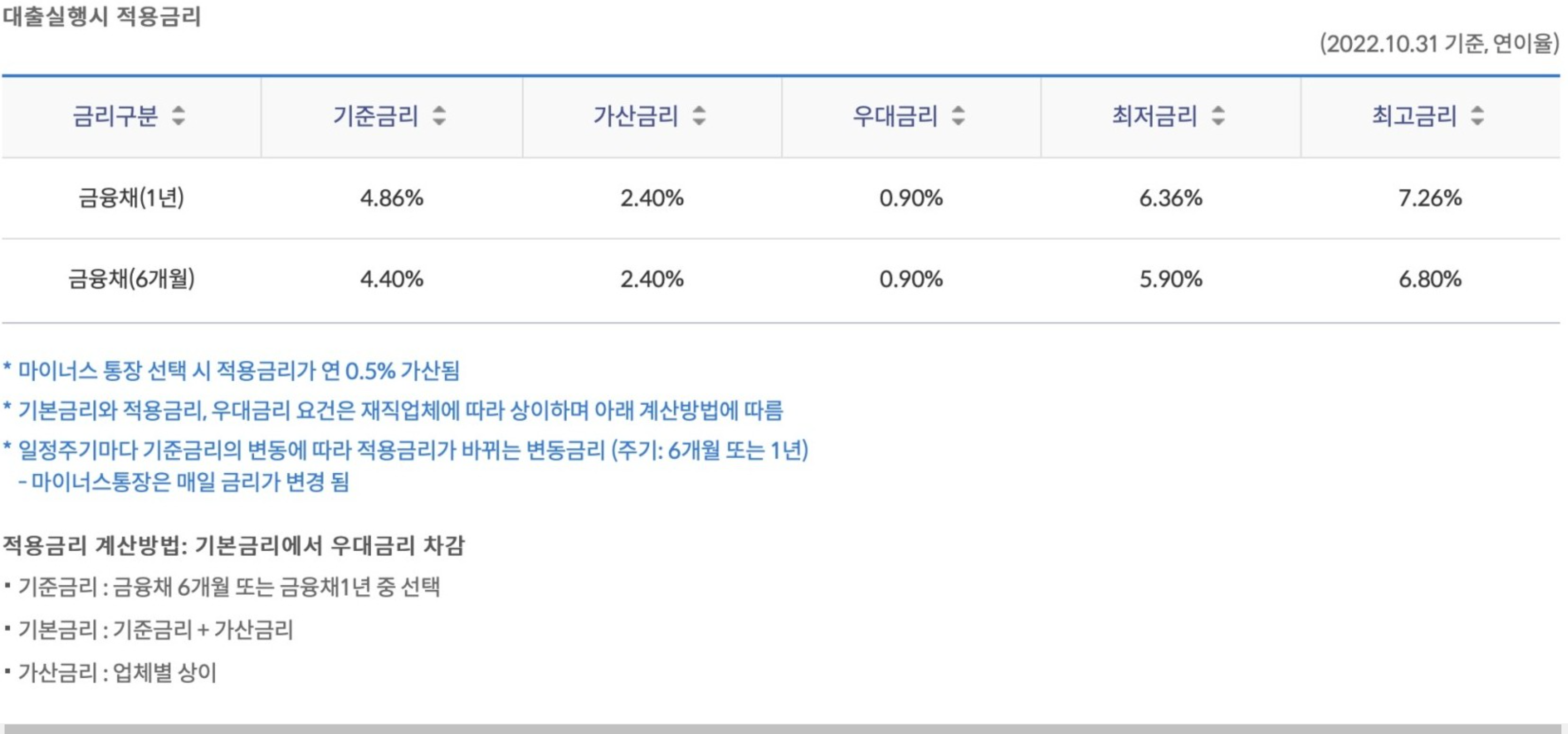1568x734 pixels.
Task: Click the 마이너스 통장 0.5% 가산 note
Action: (x=231, y=370)
